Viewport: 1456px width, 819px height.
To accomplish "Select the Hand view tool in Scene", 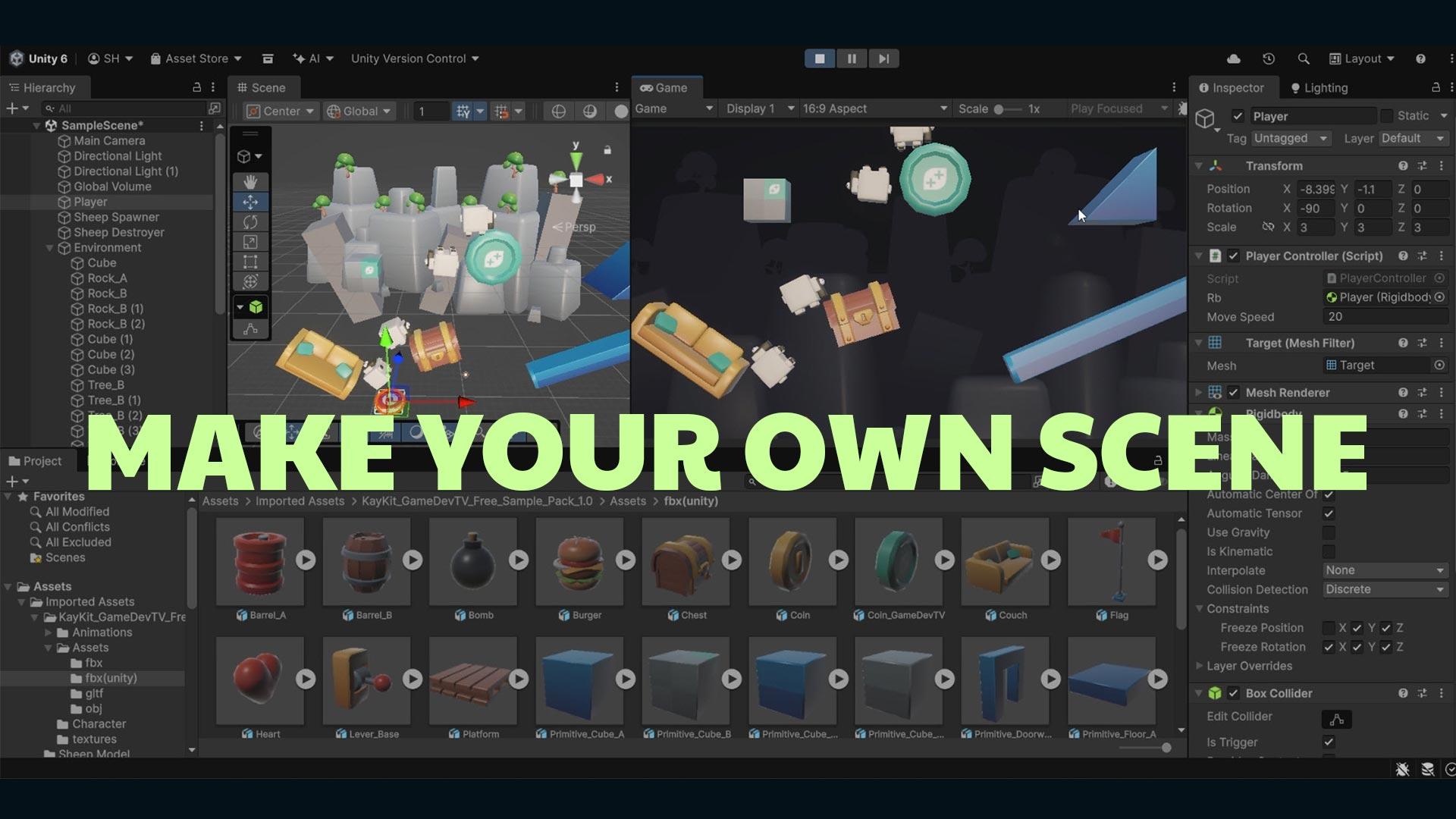I will coord(250,182).
